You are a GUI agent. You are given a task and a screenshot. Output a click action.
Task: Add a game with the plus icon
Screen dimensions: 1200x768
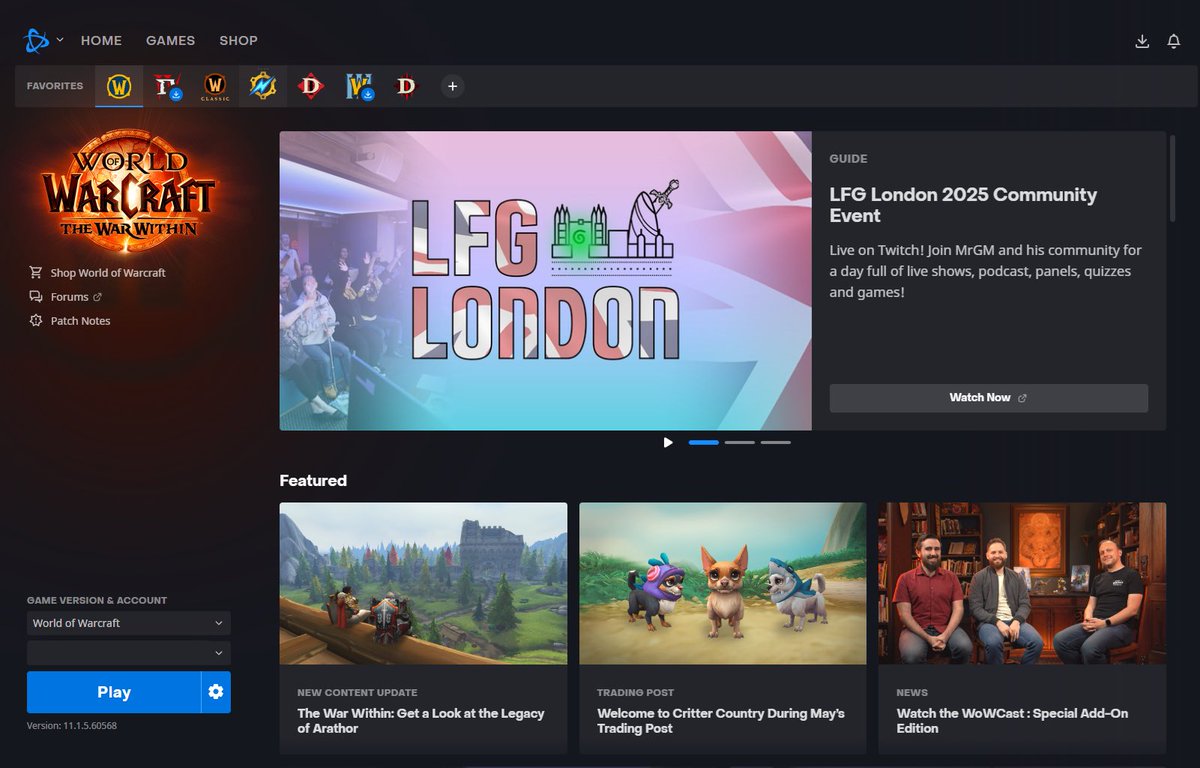tap(452, 86)
